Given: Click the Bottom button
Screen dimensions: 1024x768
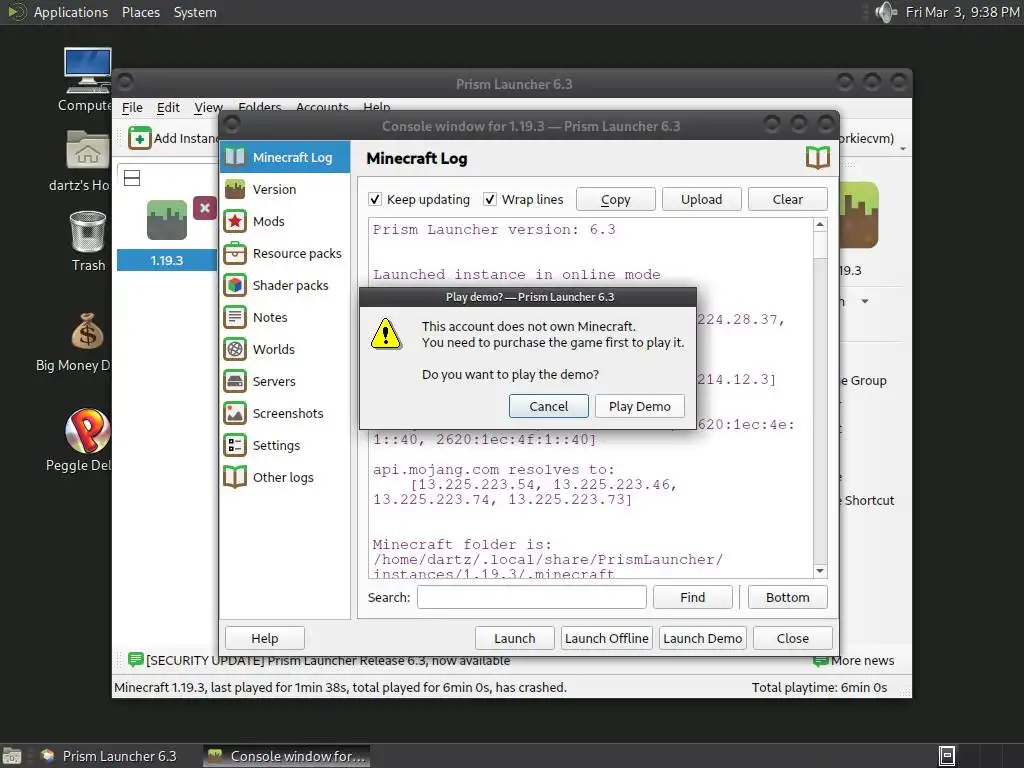Looking at the screenshot, I should pyautogui.click(x=788, y=597).
